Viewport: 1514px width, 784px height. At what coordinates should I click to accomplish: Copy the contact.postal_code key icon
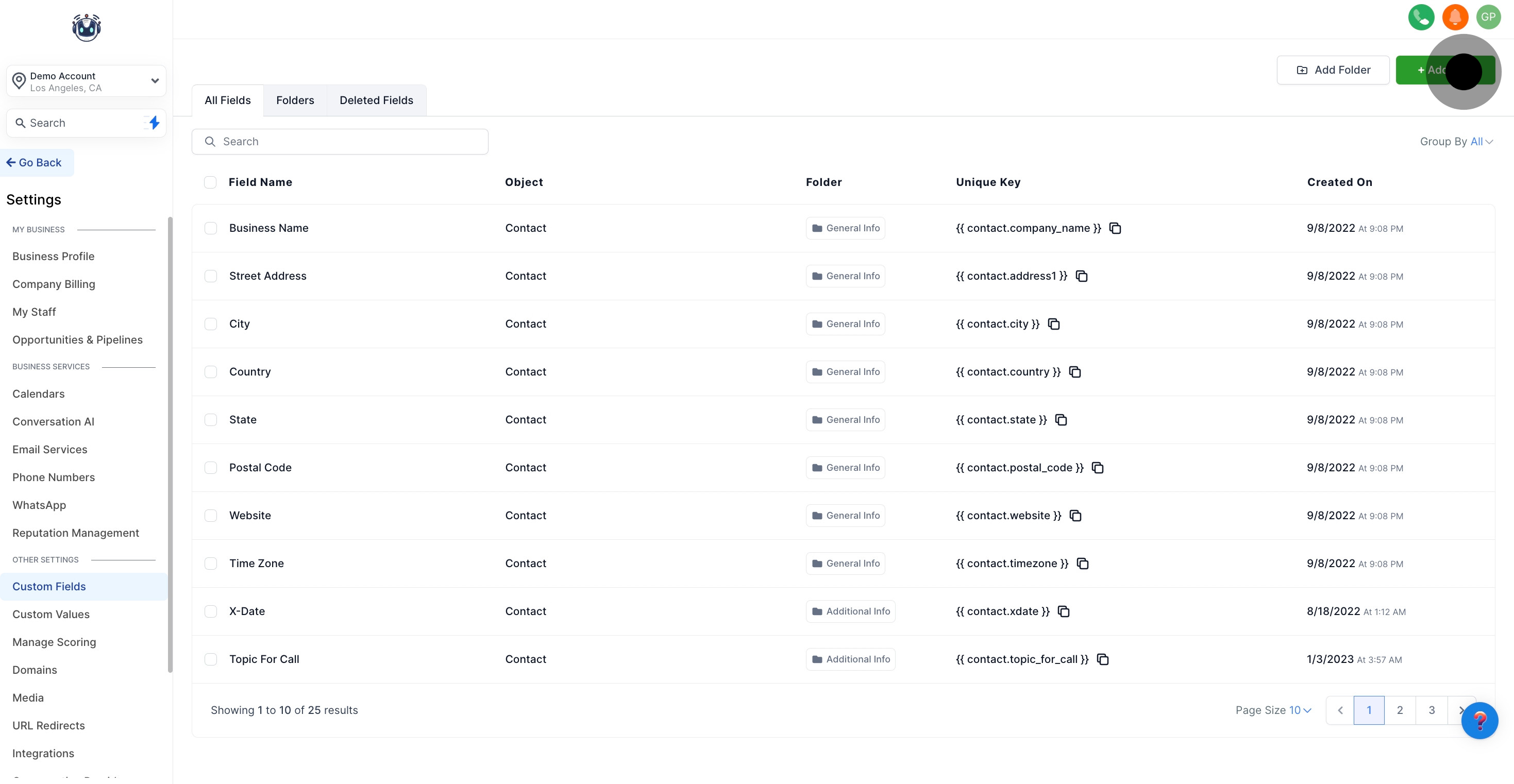(1097, 468)
